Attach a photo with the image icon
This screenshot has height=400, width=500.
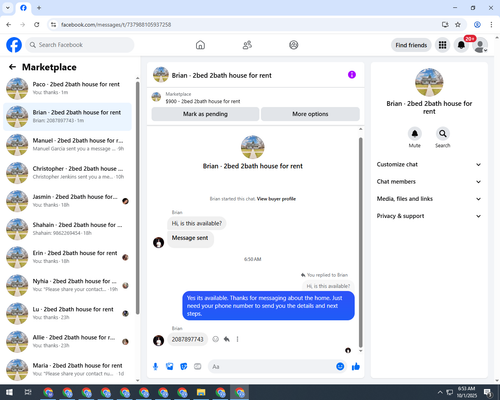[x=170, y=367]
